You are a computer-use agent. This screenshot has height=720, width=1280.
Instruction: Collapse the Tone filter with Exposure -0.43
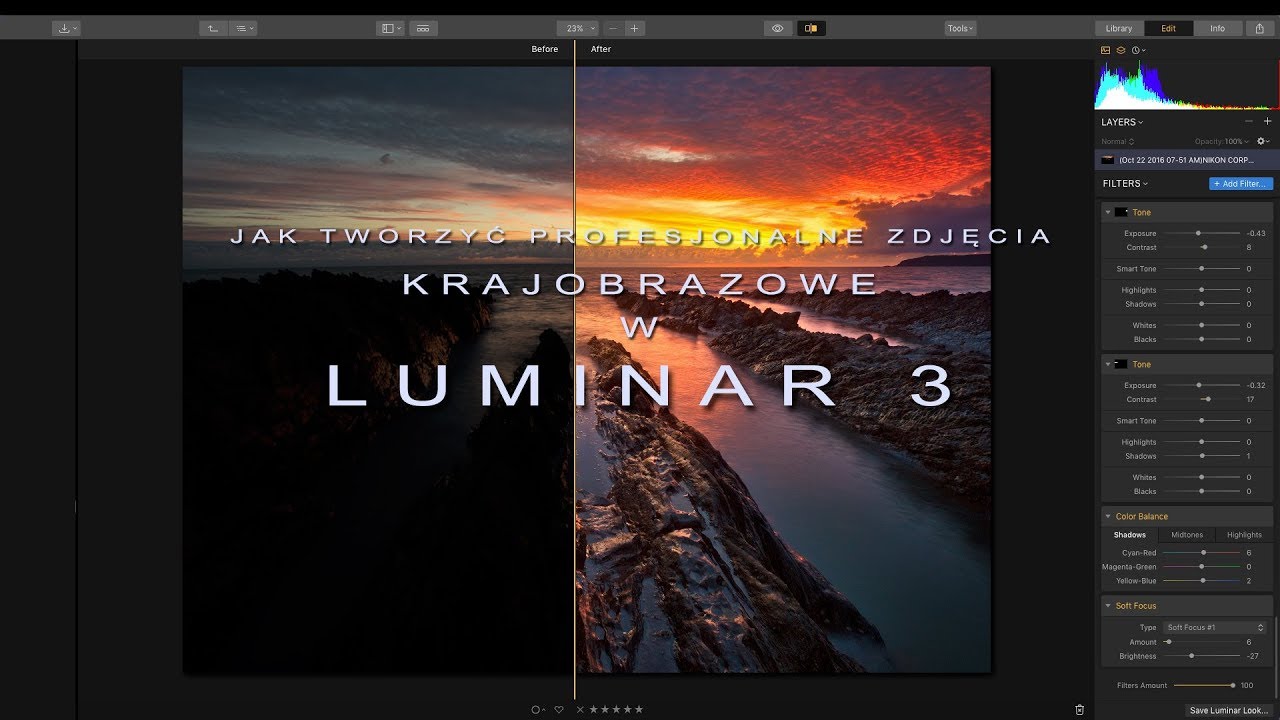(x=1108, y=212)
